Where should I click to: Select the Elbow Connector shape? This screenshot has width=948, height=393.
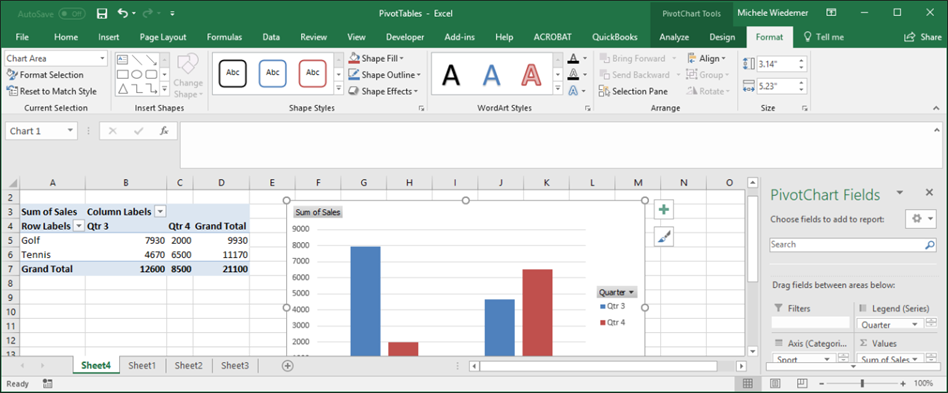coord(137,89)
